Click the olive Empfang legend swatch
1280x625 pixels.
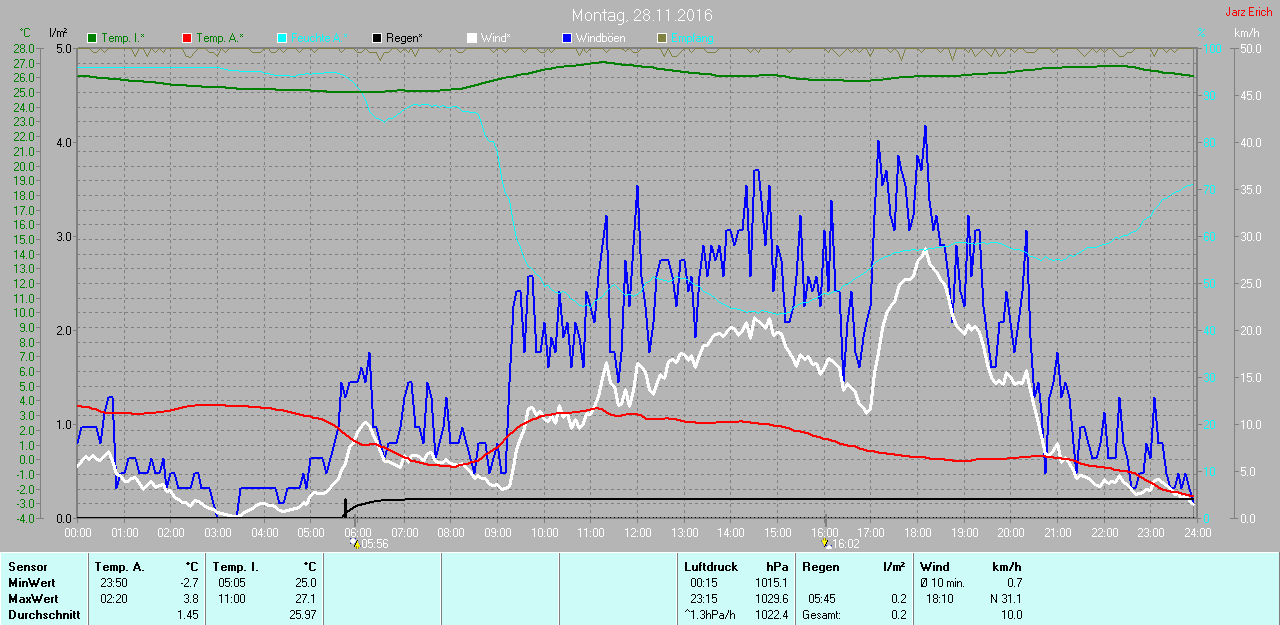[661, 38]
